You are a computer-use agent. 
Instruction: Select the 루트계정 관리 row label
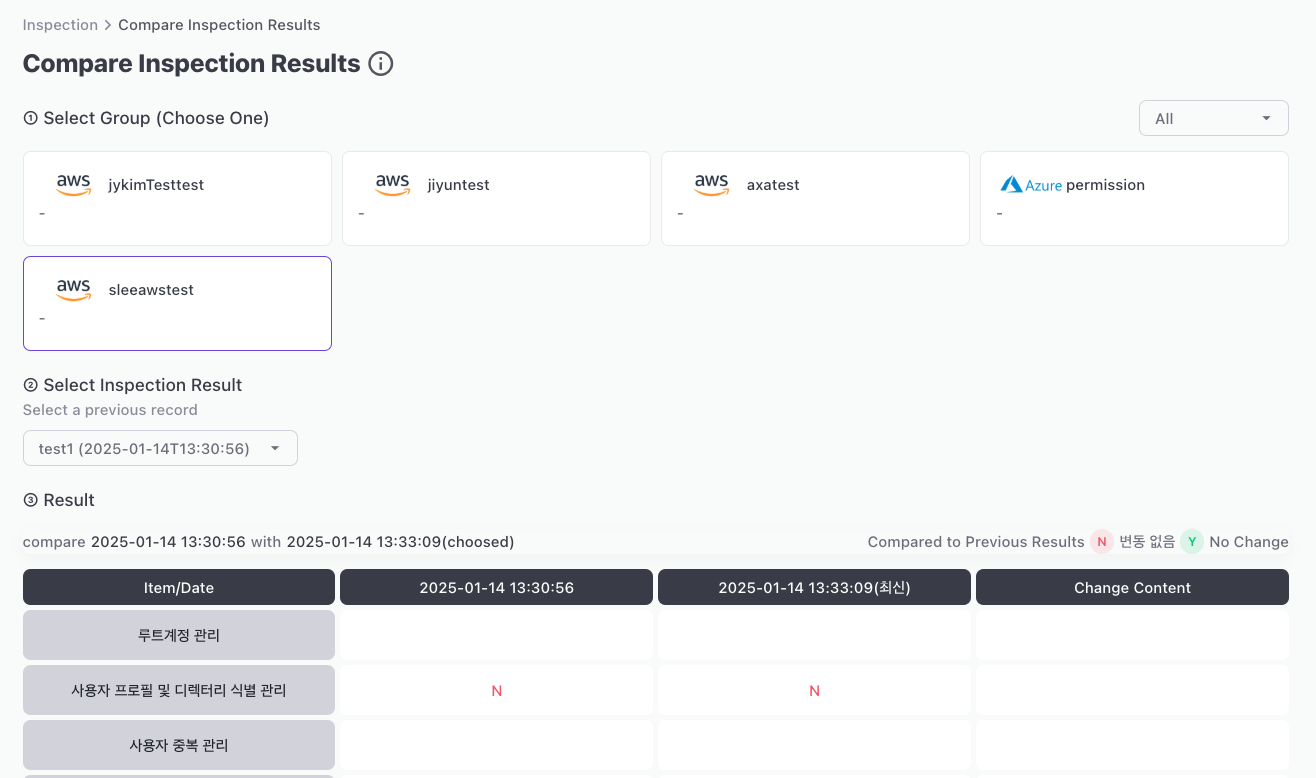click(179, 635)
